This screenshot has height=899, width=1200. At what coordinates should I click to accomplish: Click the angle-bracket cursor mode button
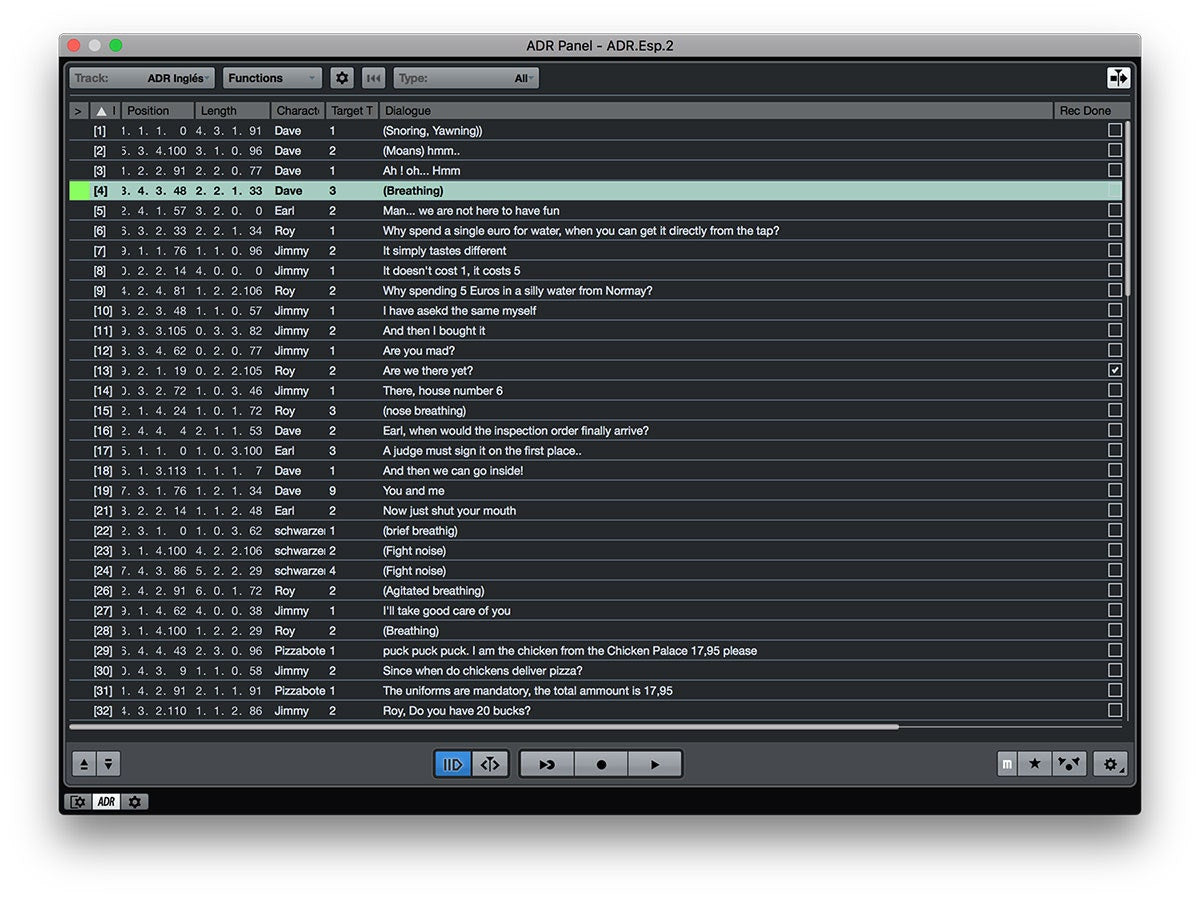tap(490, 764)
